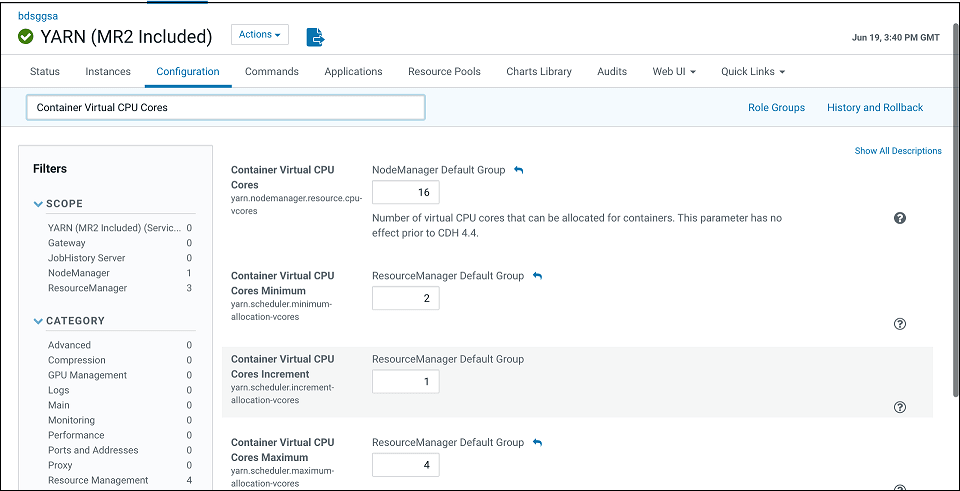Image resolution: width=960 pixels, height=491 pixels.
Task: Revert Cores Minimum value using the undo arrow
Action: 537,276
